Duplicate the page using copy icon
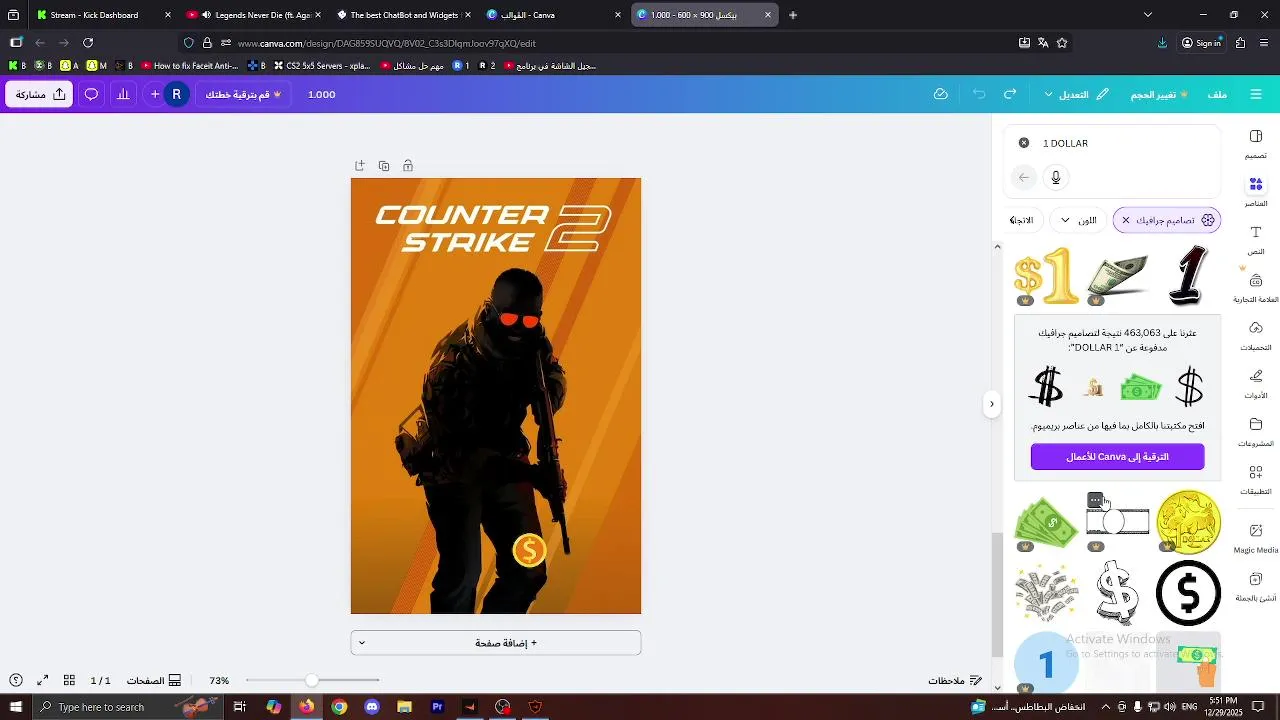Image resolution: width=1280 pixels, height=720 pixels. (x=384, y=166)
